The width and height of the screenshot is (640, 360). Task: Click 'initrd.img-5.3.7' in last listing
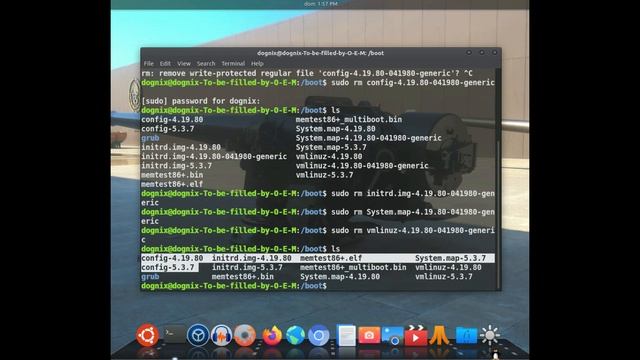(247, 267)
